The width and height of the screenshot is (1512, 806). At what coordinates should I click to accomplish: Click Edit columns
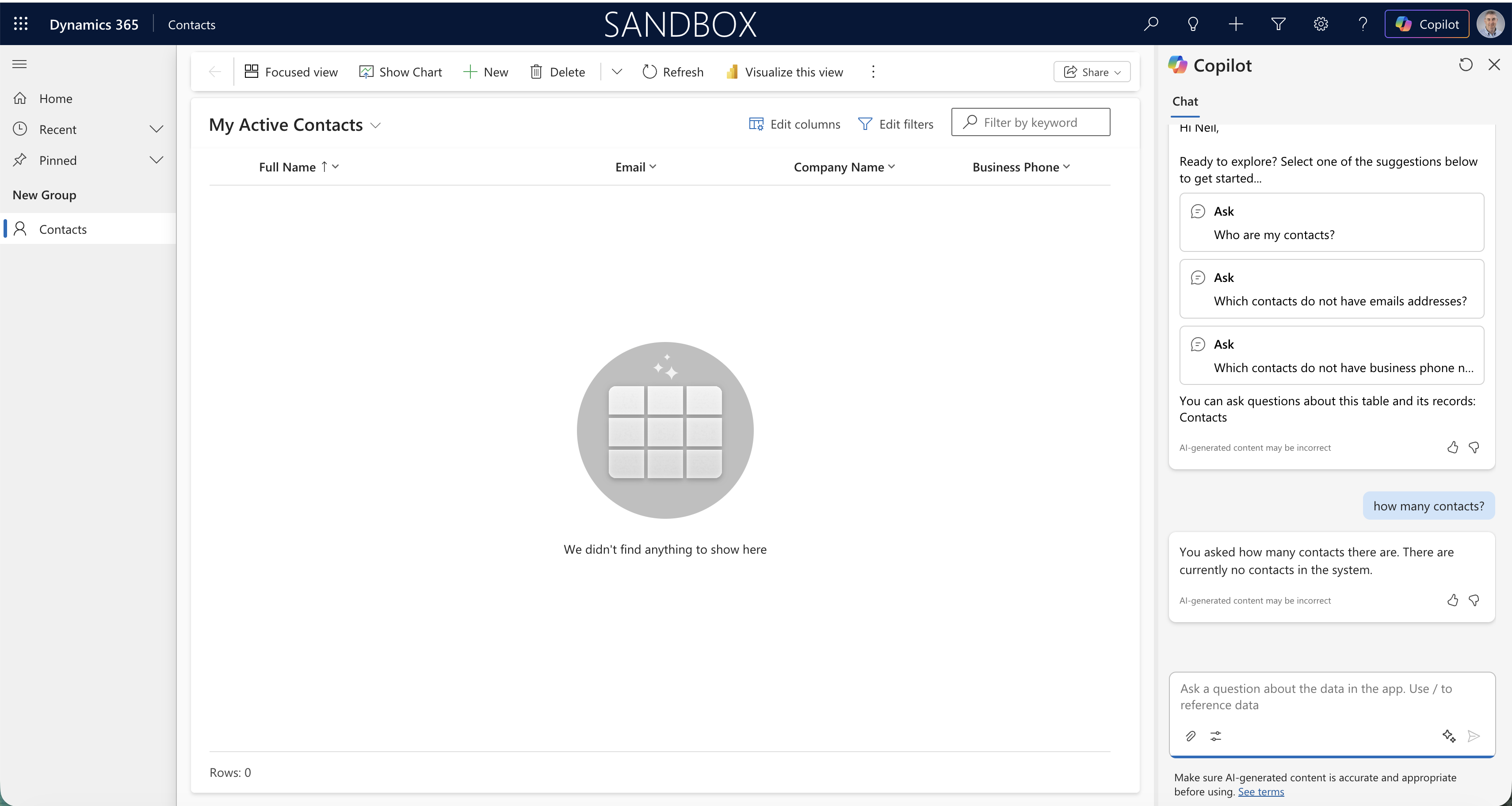pyautogui.click(x=794, y=124)
